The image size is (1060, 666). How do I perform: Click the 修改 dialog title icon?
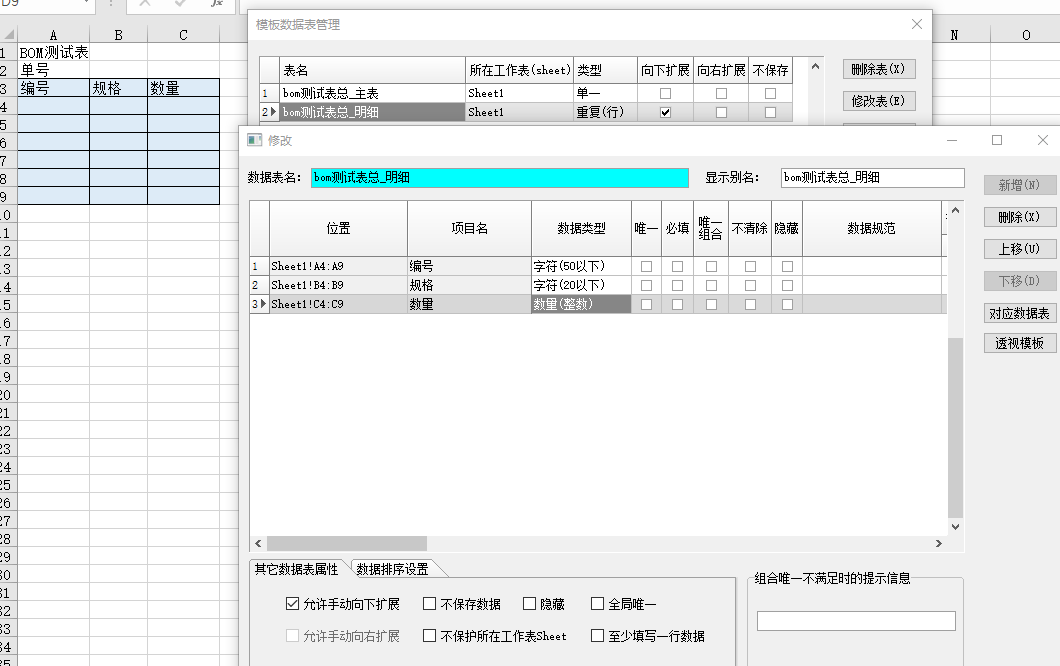[255, 140]
